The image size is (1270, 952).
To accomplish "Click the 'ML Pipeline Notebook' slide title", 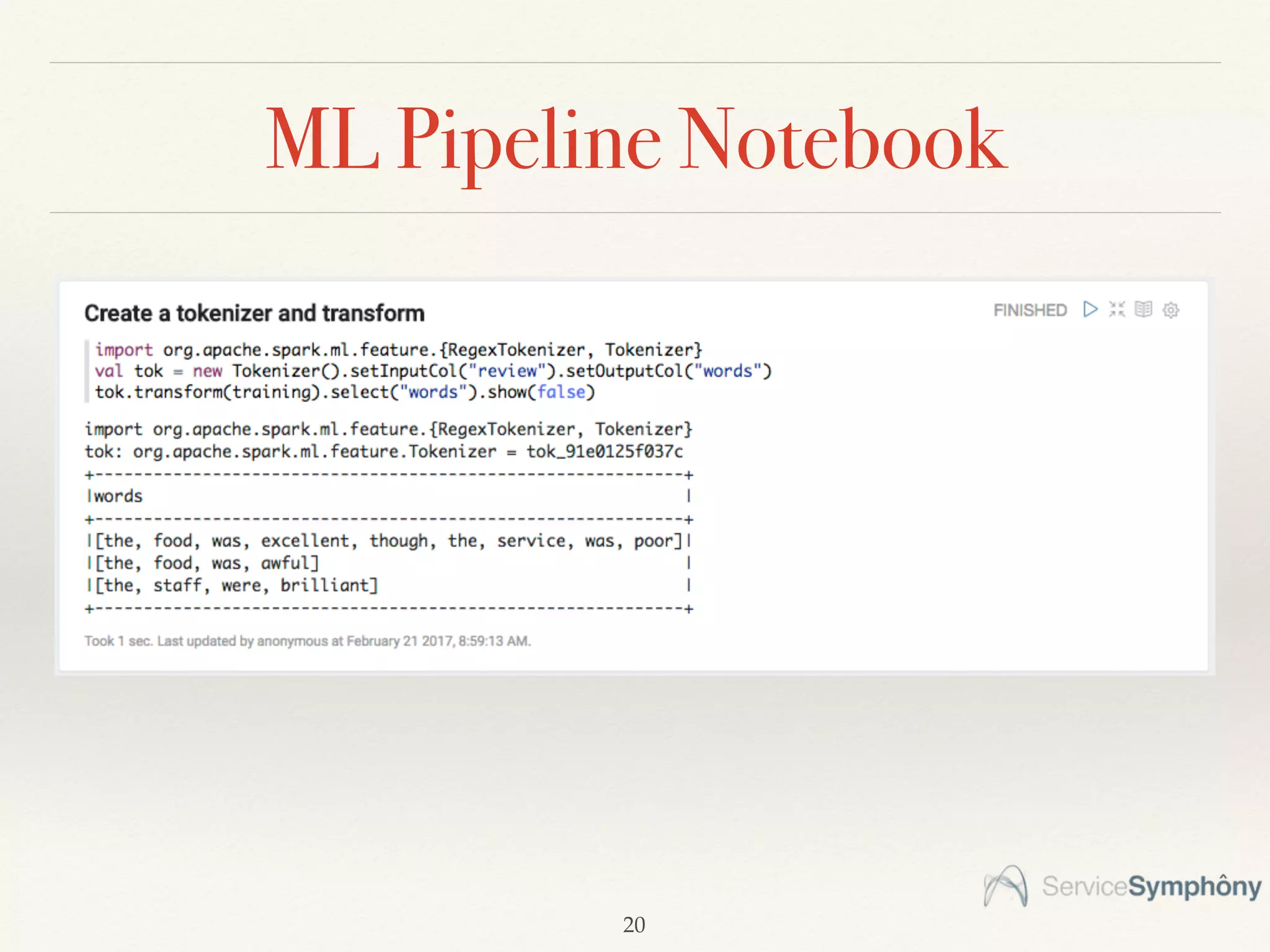I will point(636,139).
